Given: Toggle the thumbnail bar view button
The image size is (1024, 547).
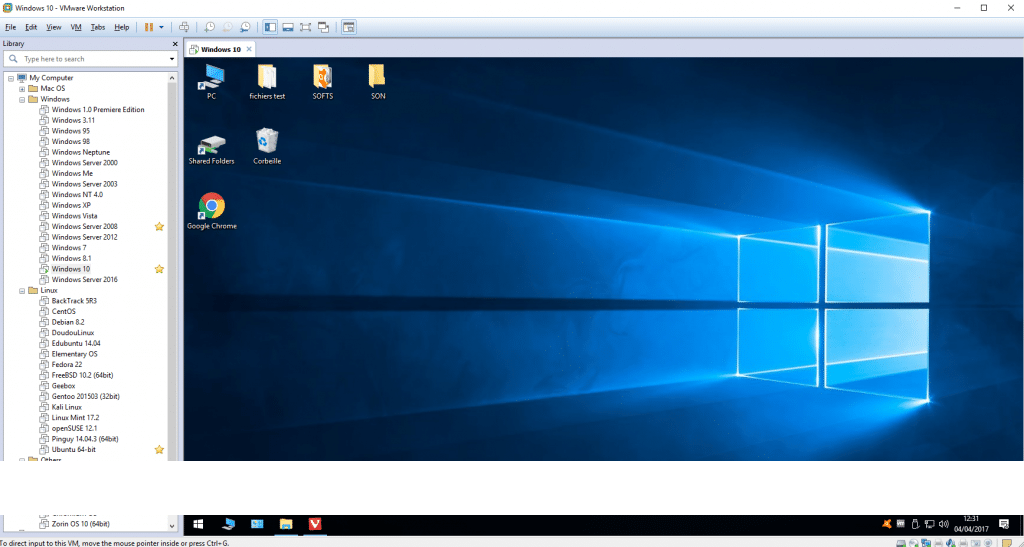Looking at the screenshot, I should pos(288,27).
